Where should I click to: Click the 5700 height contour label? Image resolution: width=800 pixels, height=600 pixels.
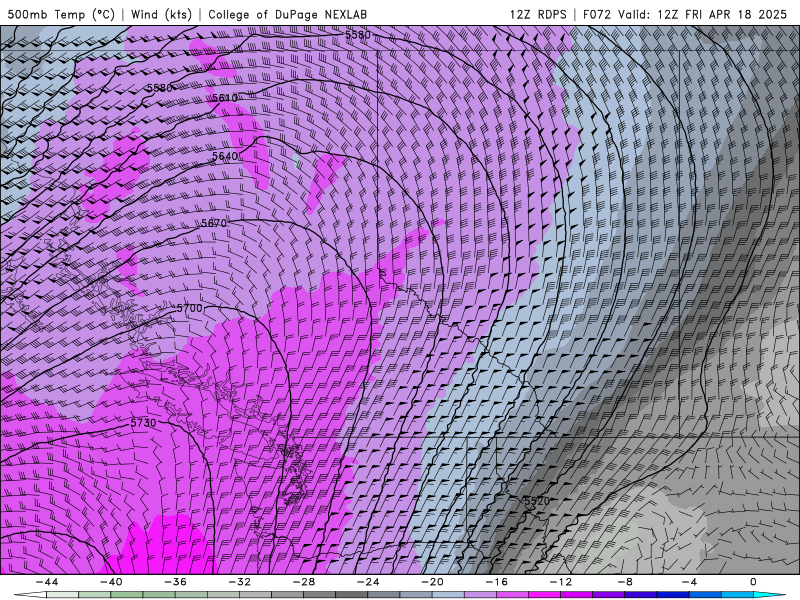point(189,308)
